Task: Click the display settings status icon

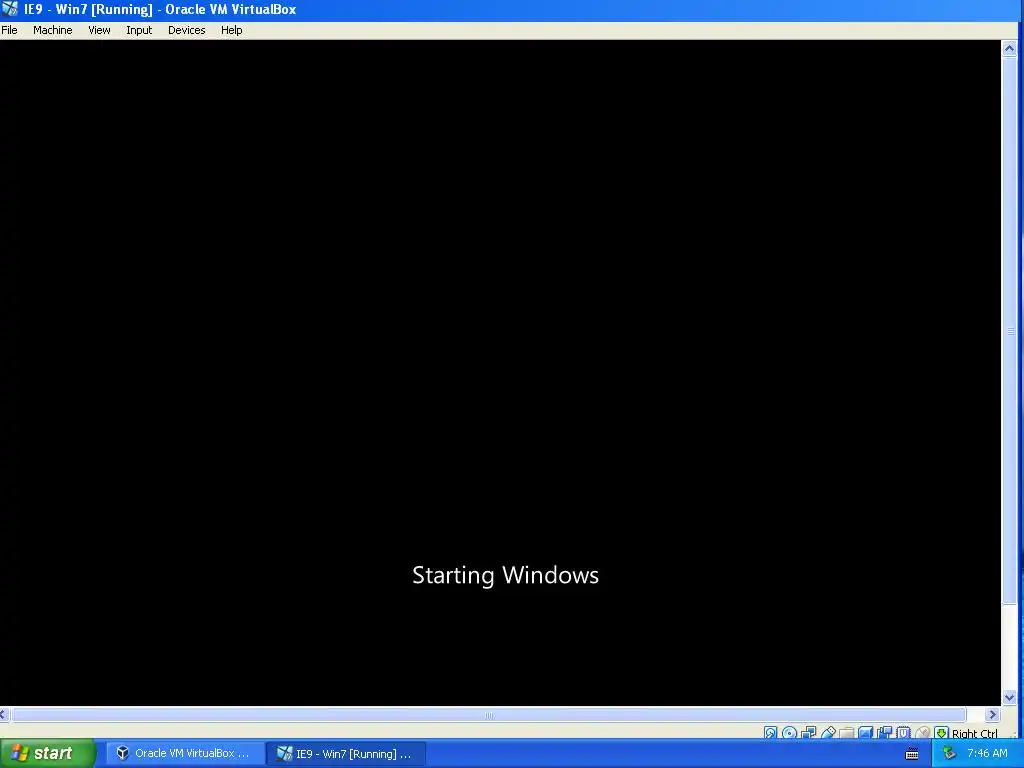Action: [x=865, y=733]
